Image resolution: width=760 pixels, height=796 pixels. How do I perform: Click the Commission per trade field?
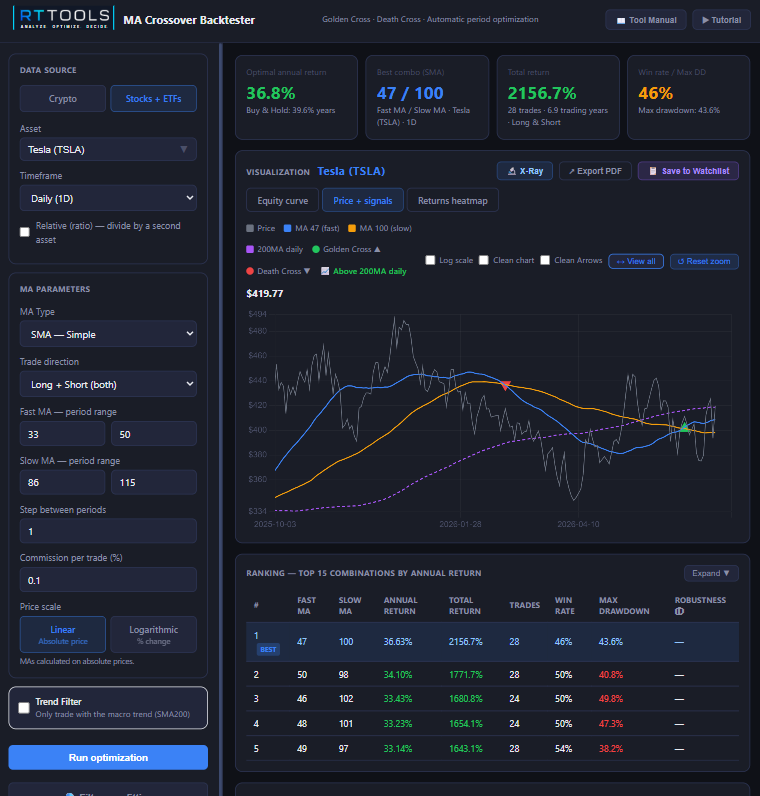click(x=108, y=580)
